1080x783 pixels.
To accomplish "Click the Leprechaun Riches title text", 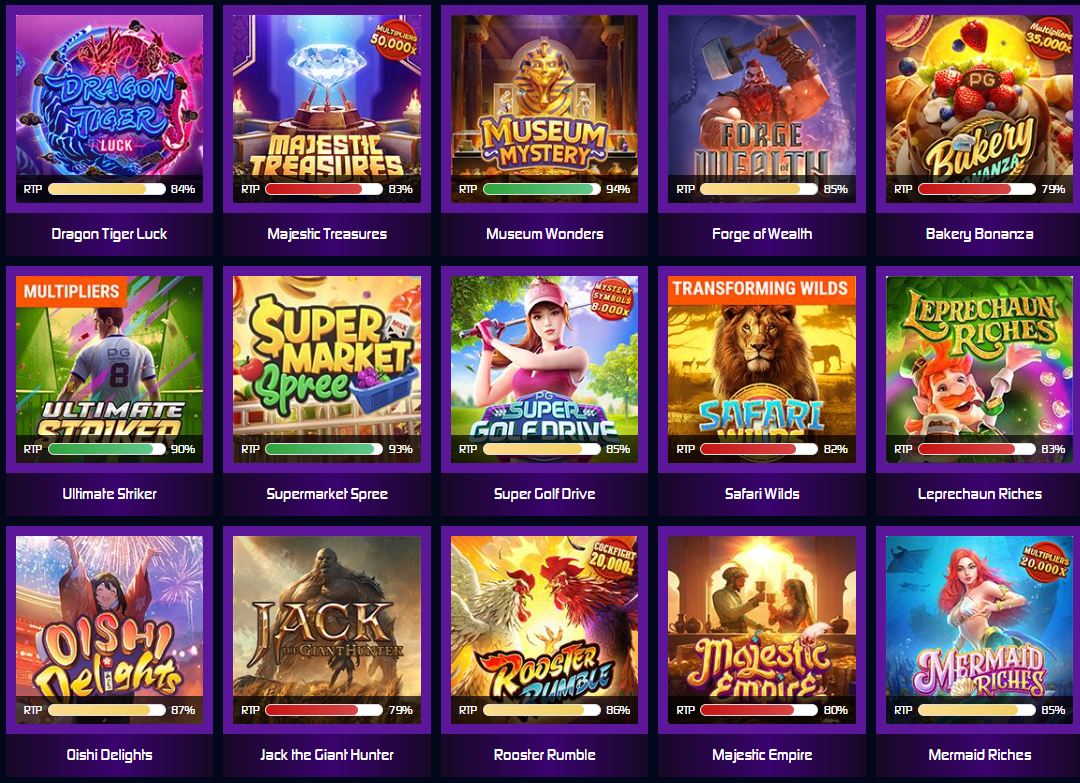I will pyautogui.click(x=979, y=494).
